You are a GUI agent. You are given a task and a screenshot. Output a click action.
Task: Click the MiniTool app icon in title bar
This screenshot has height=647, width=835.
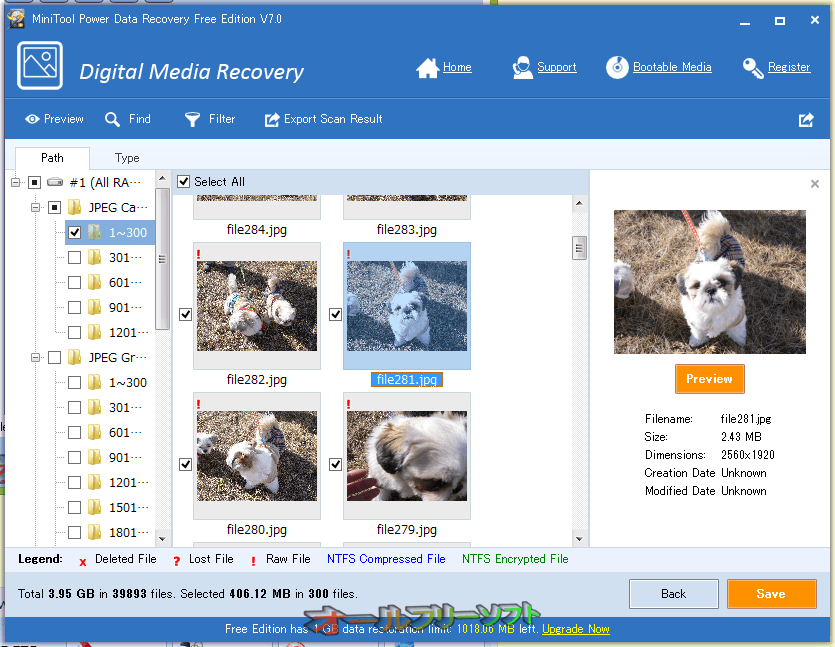(x=16, y=19)
